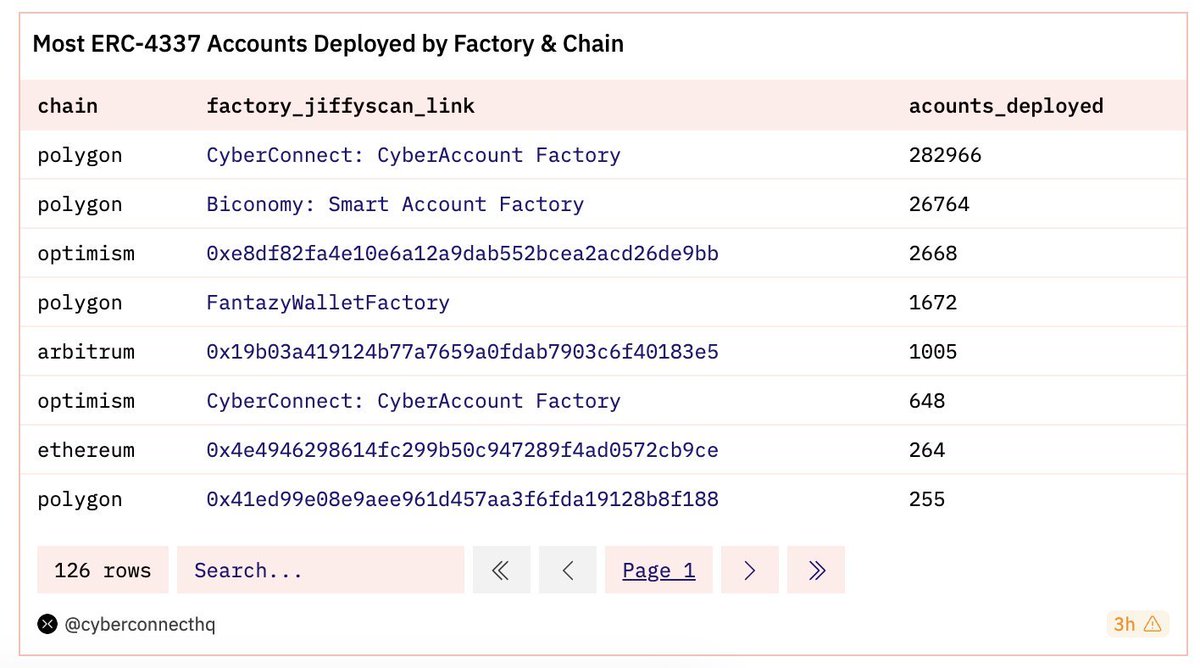Go to the next page arrow

750,570
